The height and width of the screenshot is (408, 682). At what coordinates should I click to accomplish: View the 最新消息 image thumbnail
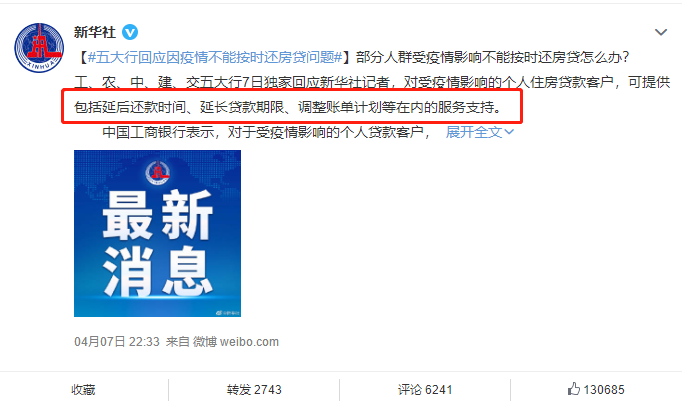[157, 234]
